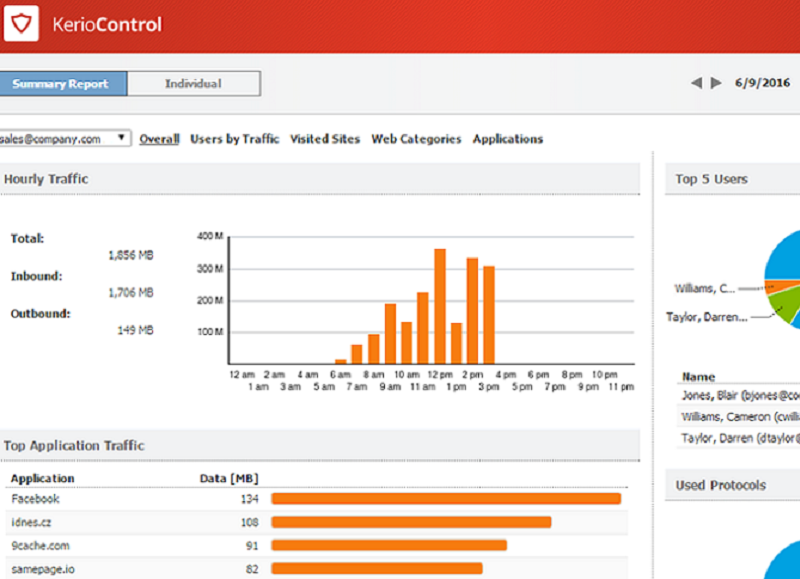800x579 pixels.
Task: Go to previous date with left arrow
Action: (696, 83)
